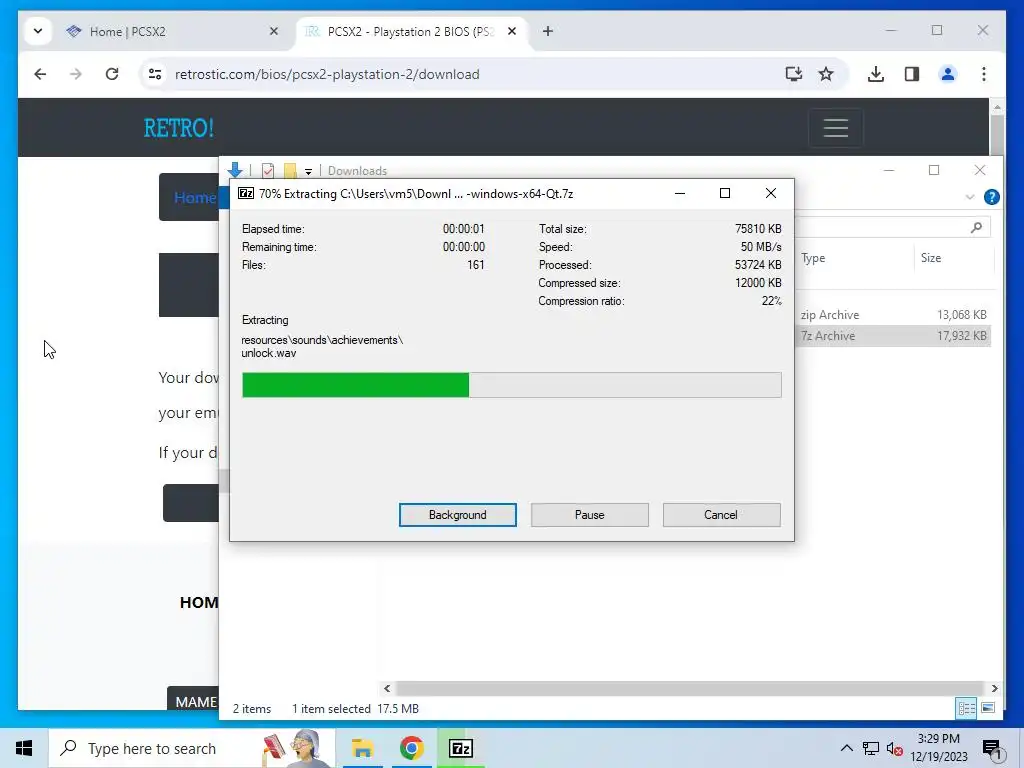Viewport: 1024px width, 768px height.
Task: Open notification center
Action: point(992,748)
